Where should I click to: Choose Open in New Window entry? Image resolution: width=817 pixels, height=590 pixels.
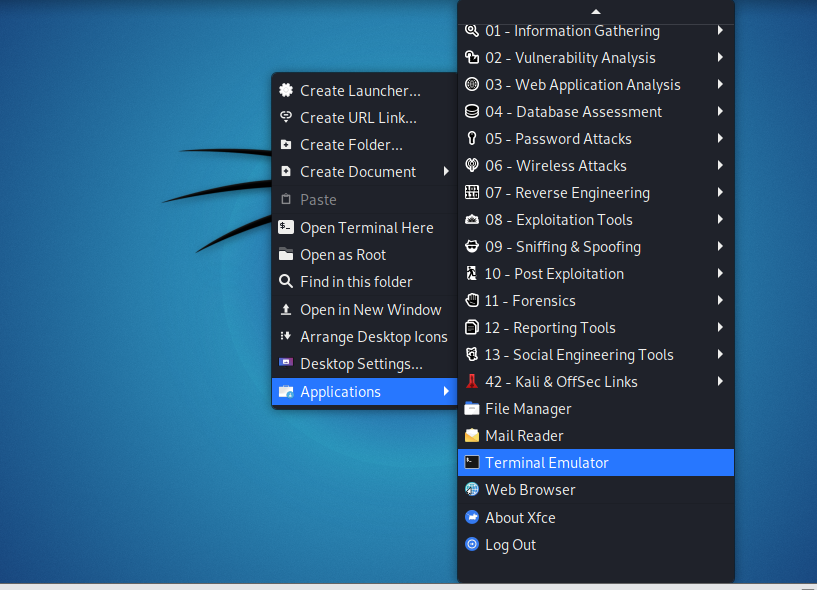364,310
